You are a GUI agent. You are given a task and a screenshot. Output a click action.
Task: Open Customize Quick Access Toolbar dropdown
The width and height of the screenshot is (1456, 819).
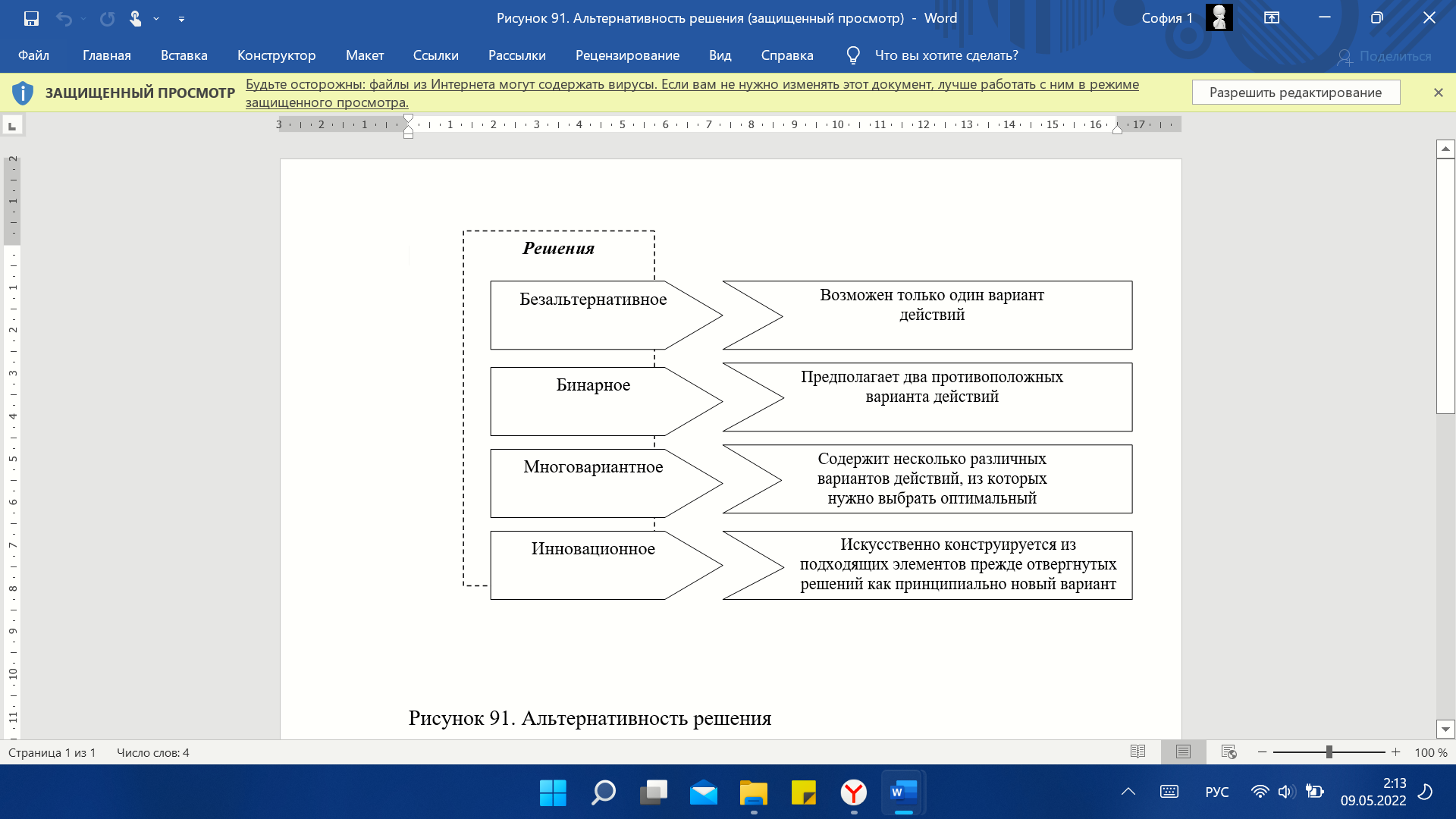(x=181, y=19)
